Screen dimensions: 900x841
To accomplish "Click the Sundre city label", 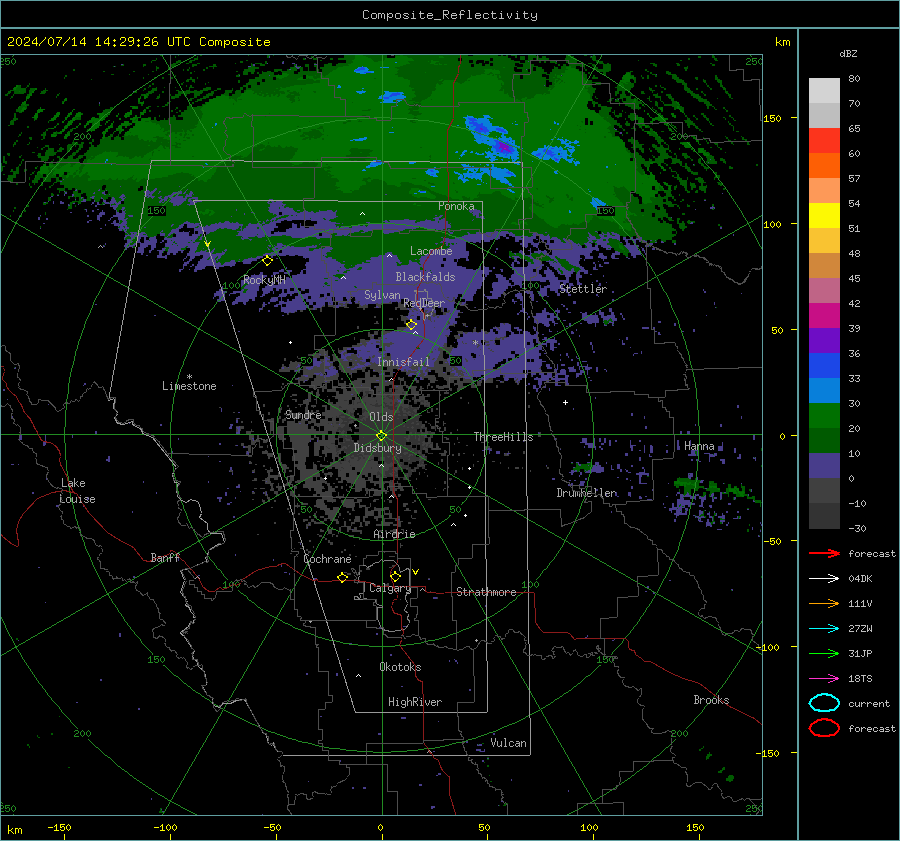I will pos(303,414).
